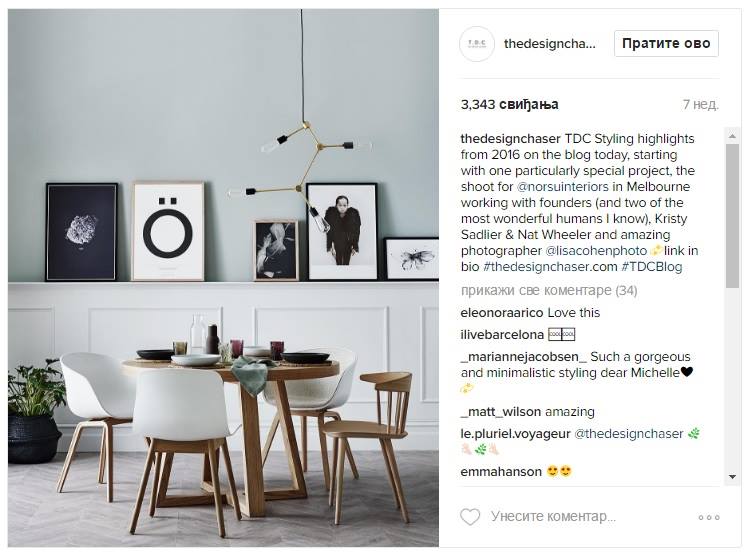Click the comments scrollbar thumb
This screenshot has width=753, height=555.
(732, 216)
